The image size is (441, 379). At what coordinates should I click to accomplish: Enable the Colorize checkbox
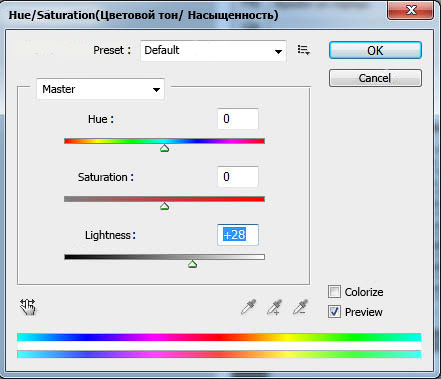[x=334, y=292]
